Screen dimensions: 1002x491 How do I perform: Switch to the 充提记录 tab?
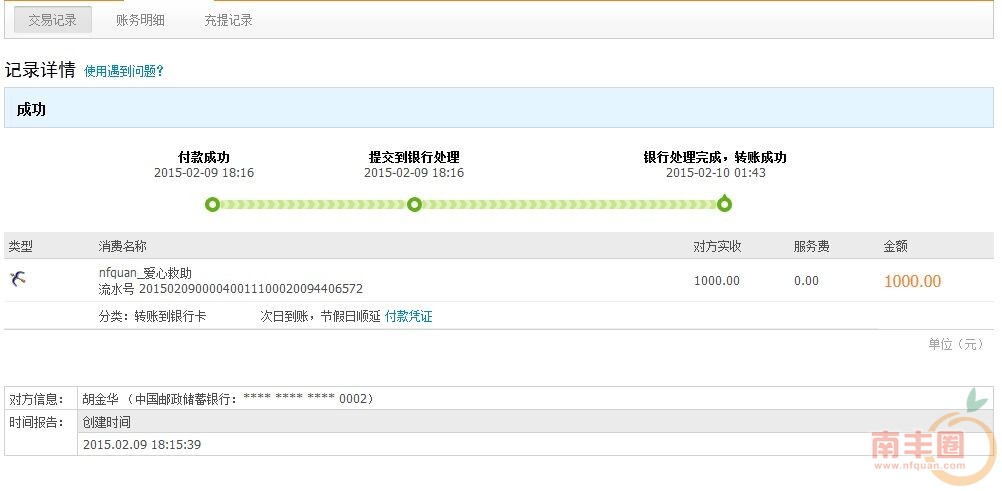tap(228, 20)
